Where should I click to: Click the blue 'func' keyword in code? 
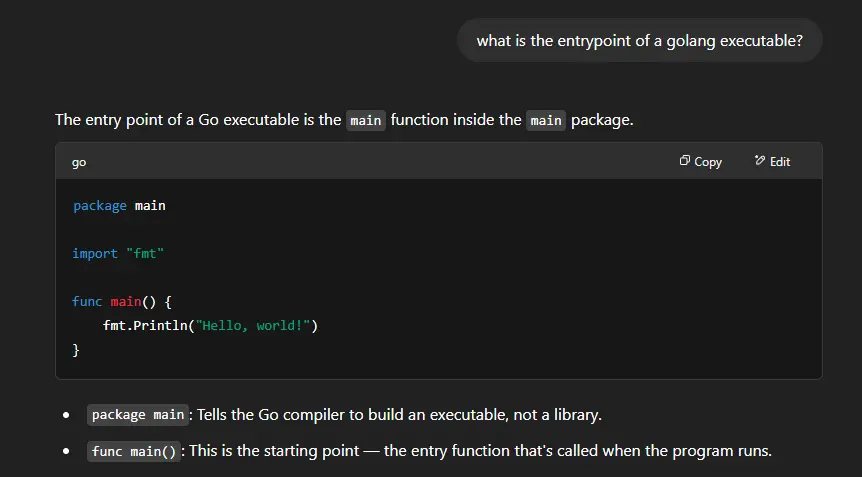87,302
